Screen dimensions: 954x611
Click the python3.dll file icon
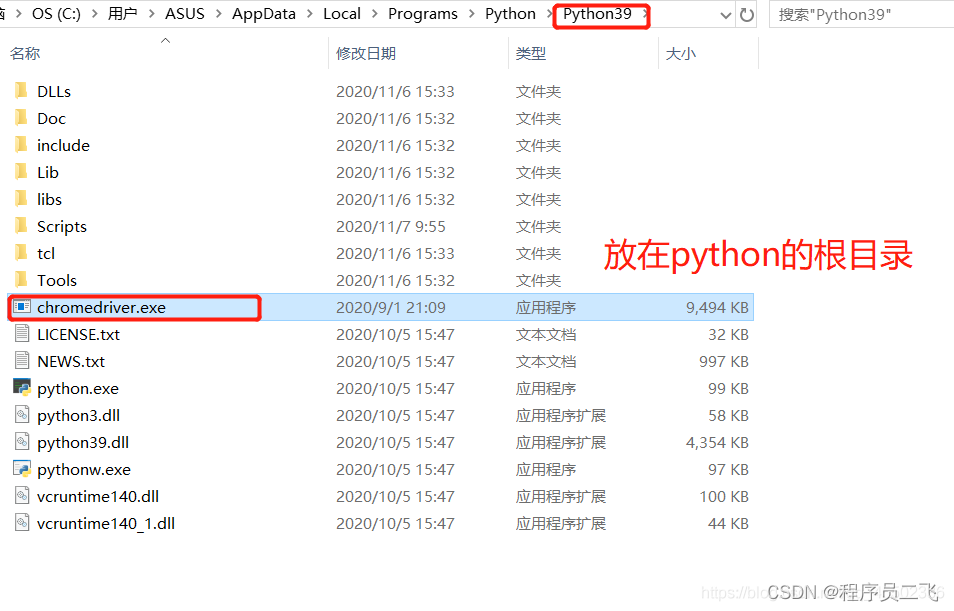point(22,414)
